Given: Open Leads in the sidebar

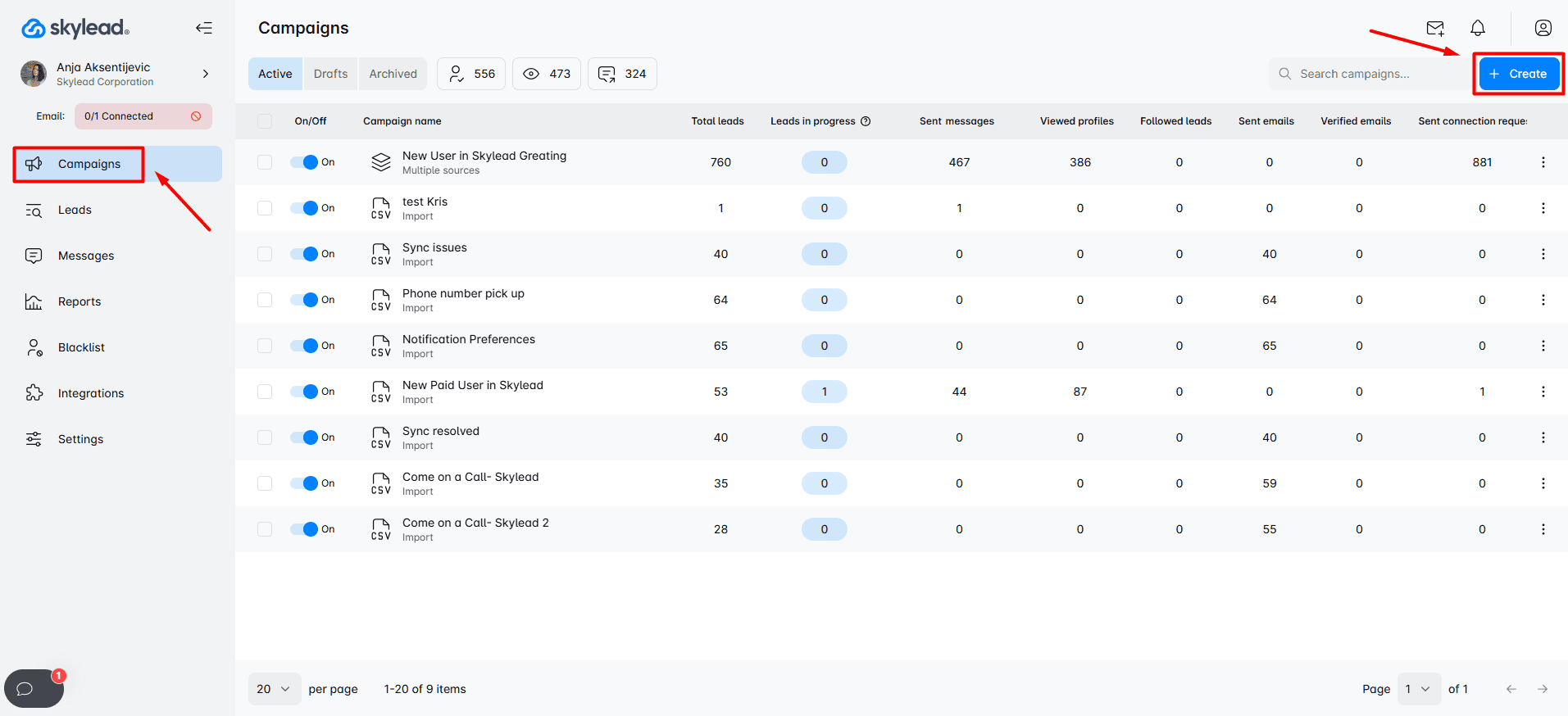Looking at the screenshot, I should (x=75, y=210).
